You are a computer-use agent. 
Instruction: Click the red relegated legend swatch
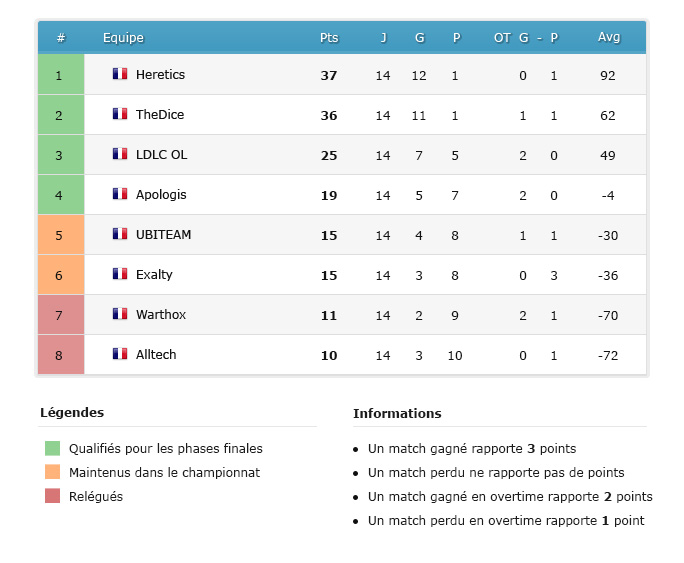coord(52,496)
